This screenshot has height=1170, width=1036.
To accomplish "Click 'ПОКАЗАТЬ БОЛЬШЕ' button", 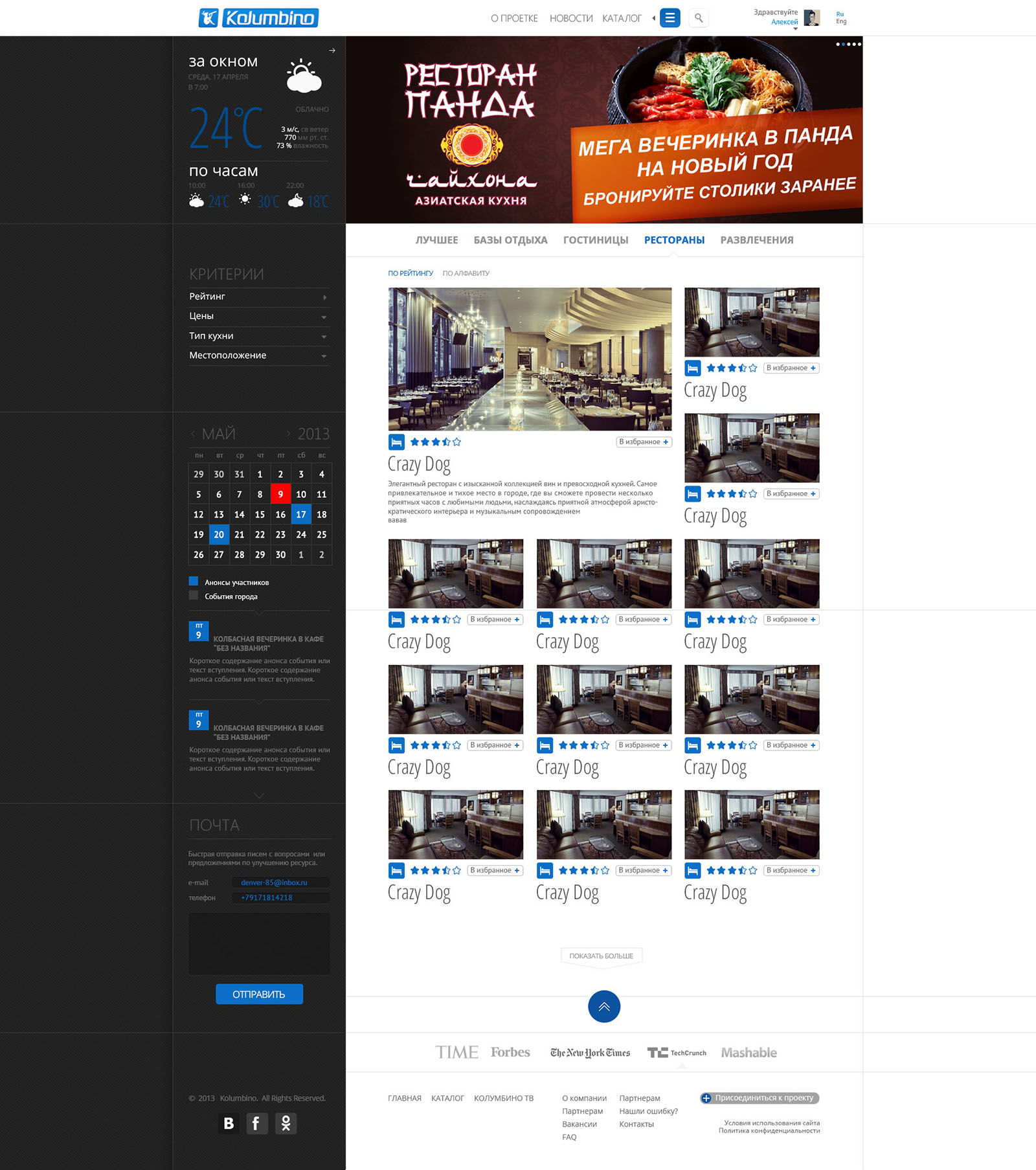I will [x=602, y=956].
